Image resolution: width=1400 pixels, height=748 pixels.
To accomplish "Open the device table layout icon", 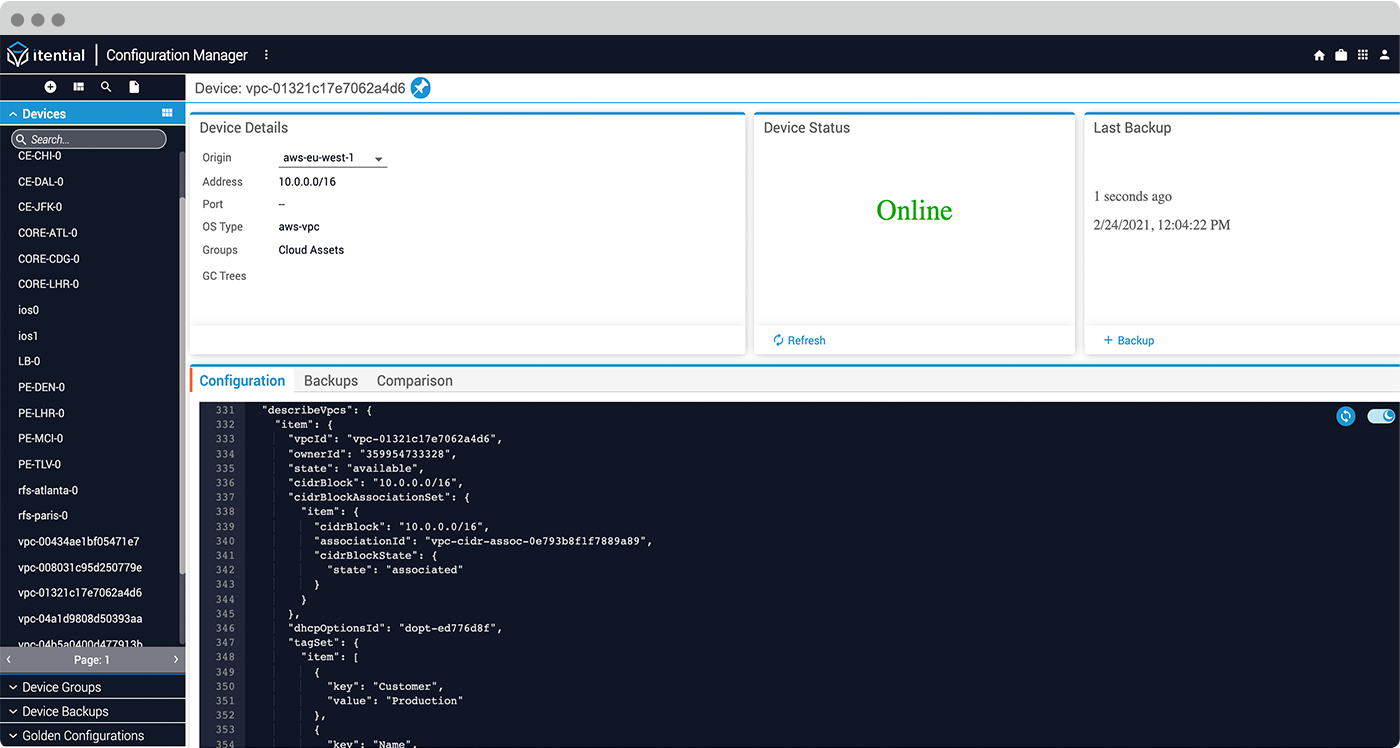I will pyautogui.click(x=78, y=86).
